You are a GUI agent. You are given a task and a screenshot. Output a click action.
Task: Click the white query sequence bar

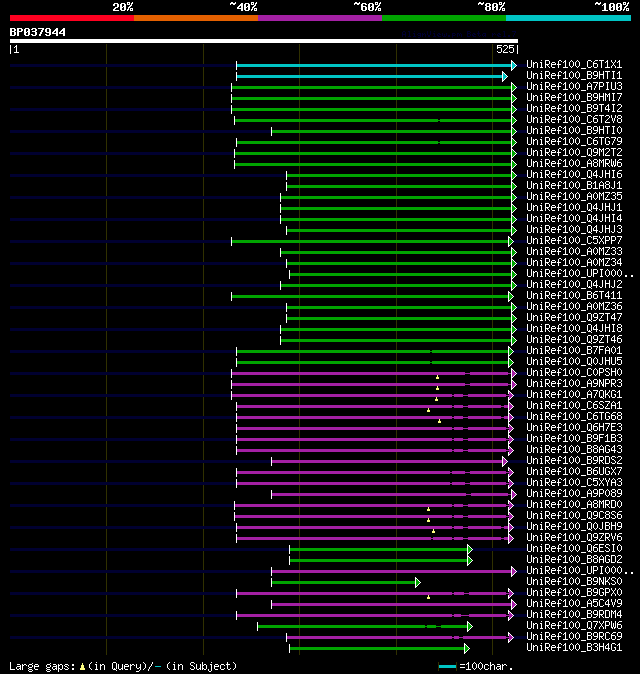coord(264,41)
